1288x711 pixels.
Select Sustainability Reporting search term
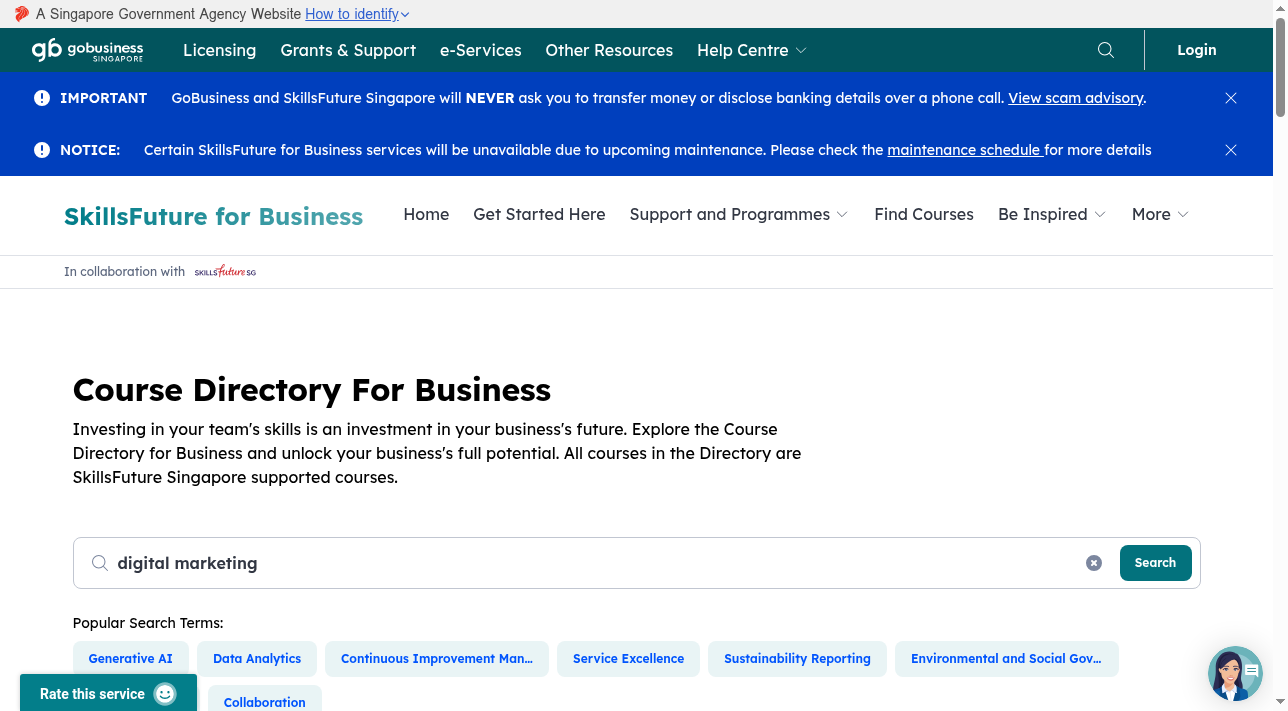pos(798,659)
